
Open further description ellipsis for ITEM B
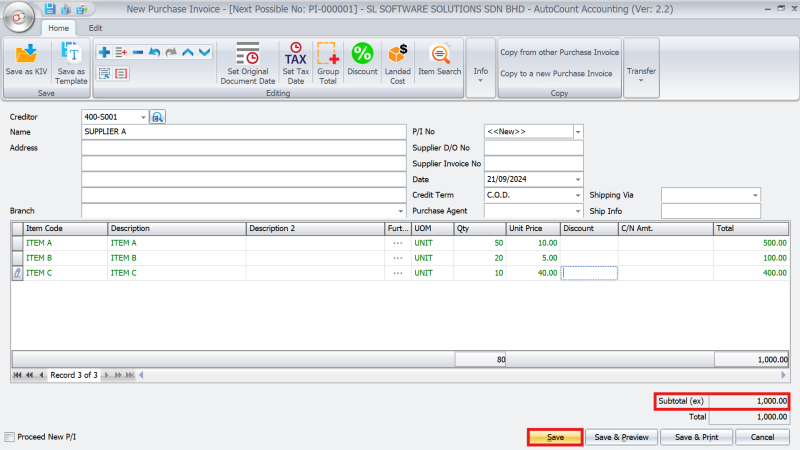397,258
